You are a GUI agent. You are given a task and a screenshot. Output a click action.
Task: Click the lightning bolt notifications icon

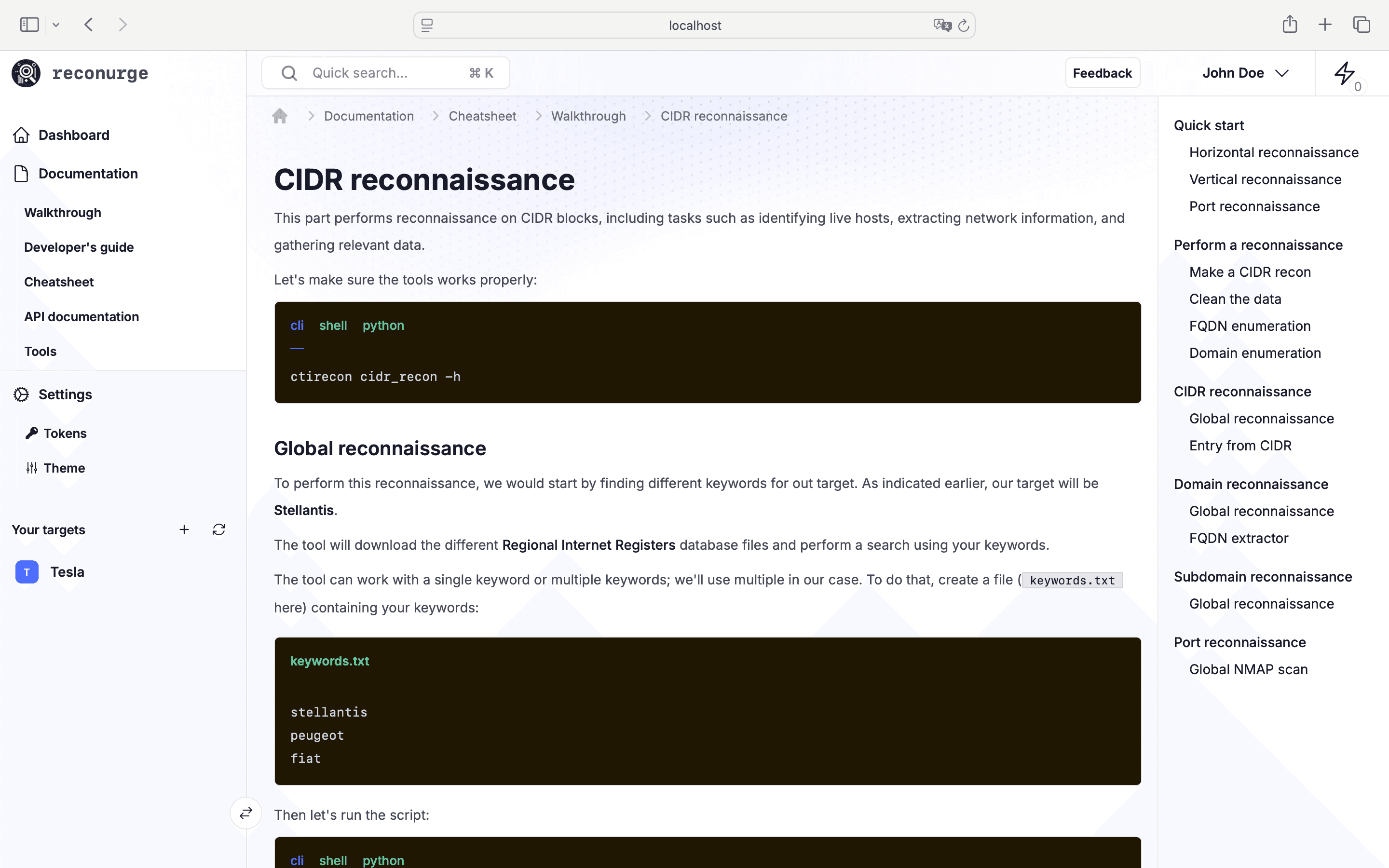point(1344,73)
